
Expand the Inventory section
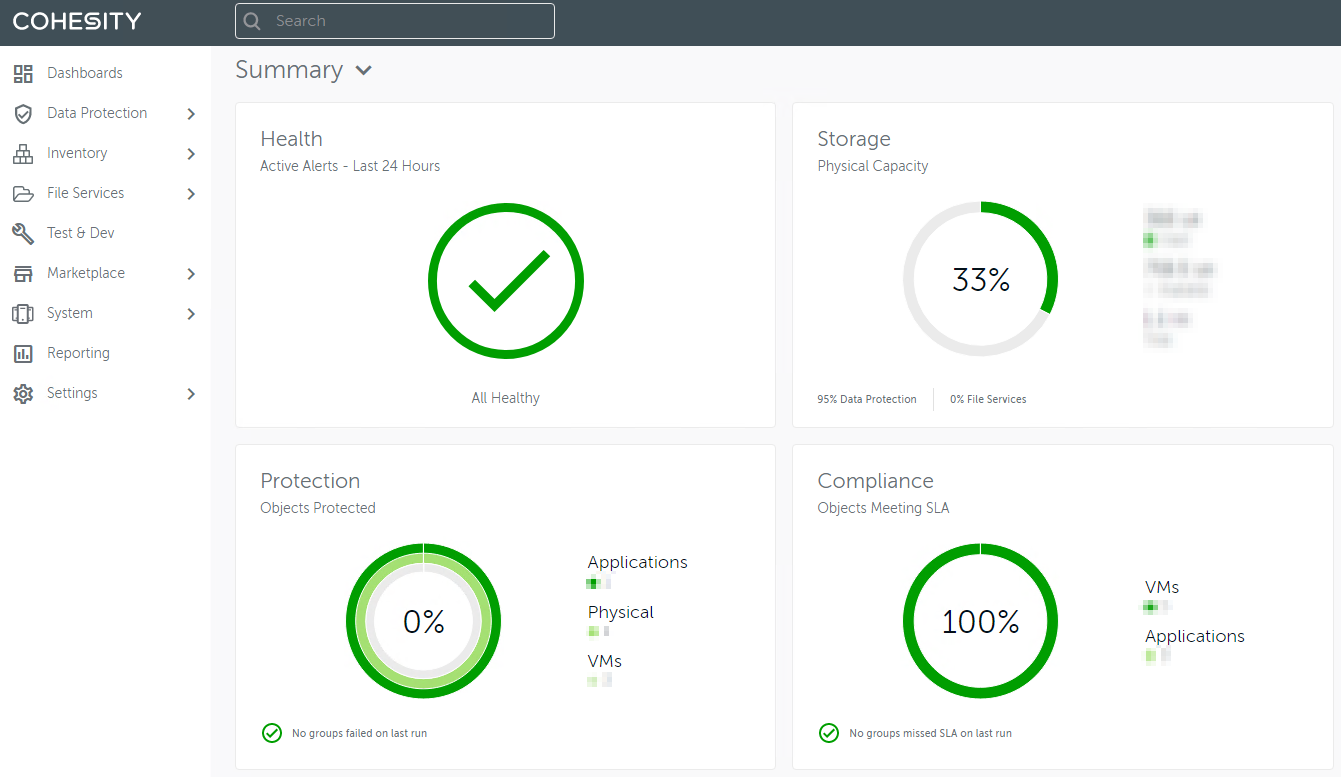pos(190,153)
